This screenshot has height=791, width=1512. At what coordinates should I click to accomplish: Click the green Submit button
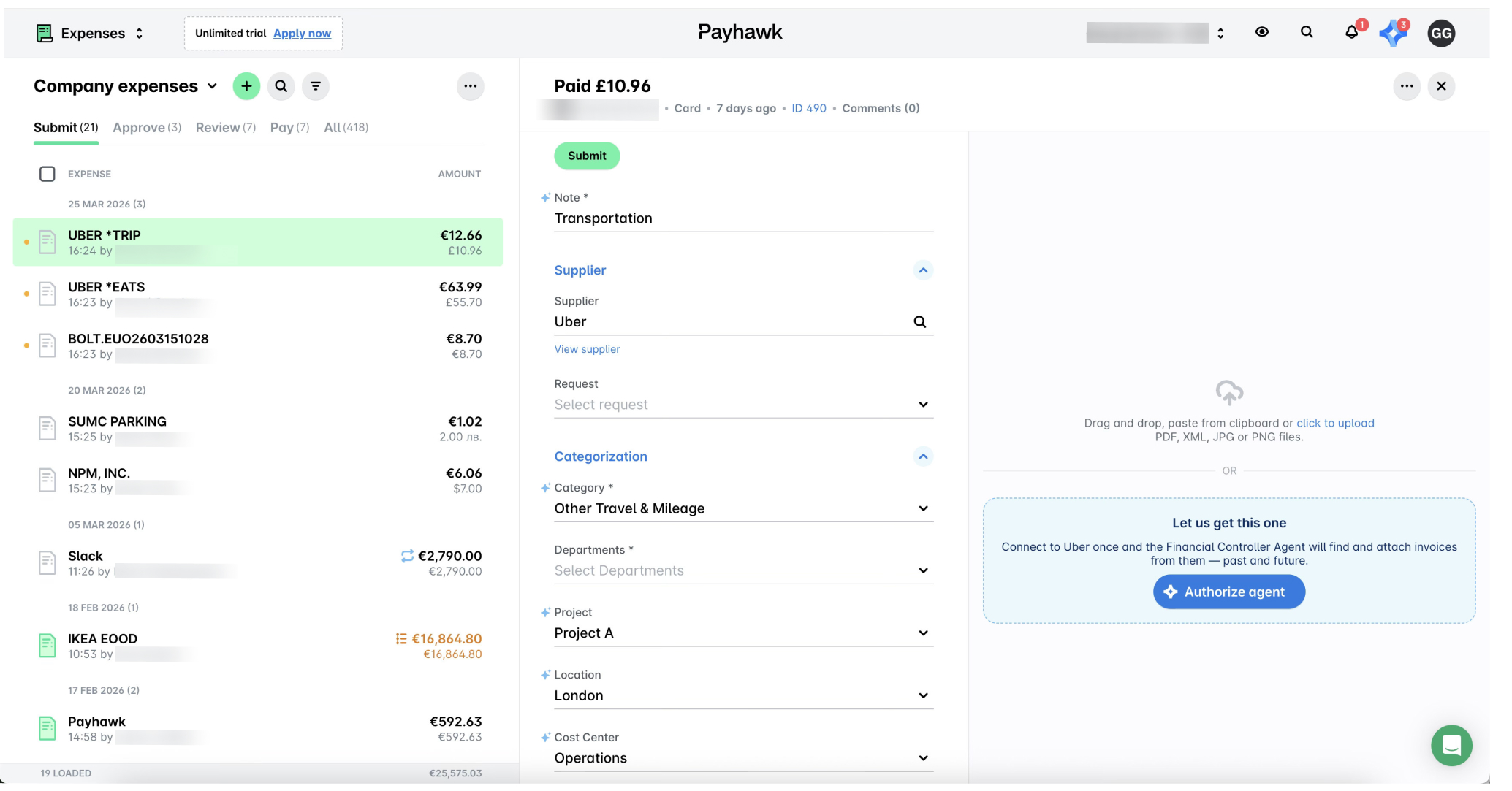click(x=587, y=156)
